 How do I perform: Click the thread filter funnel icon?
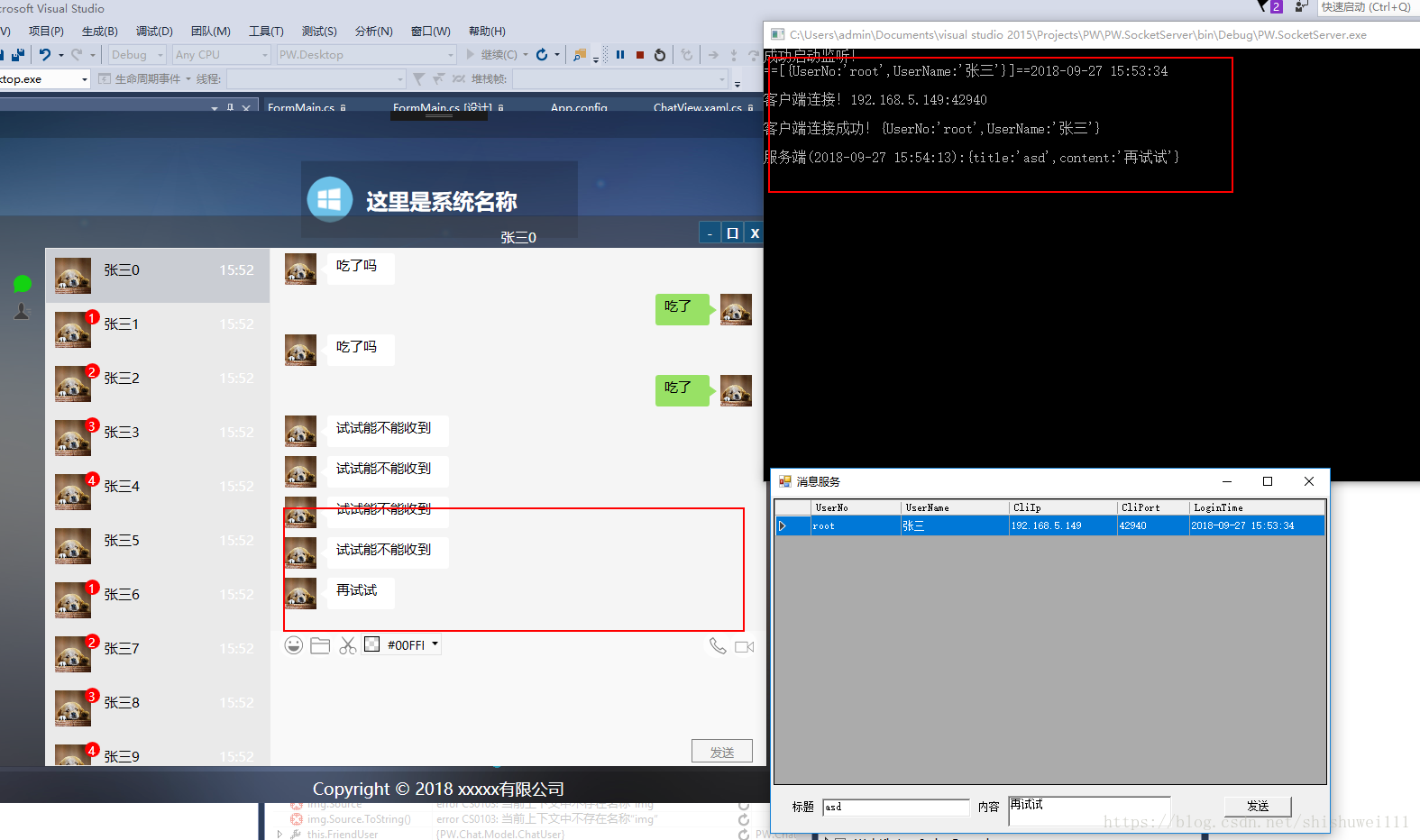(x=418, y=79)
